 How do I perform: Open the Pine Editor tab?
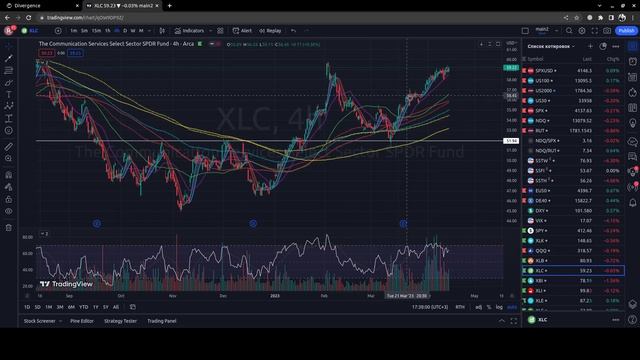(82, 321)
